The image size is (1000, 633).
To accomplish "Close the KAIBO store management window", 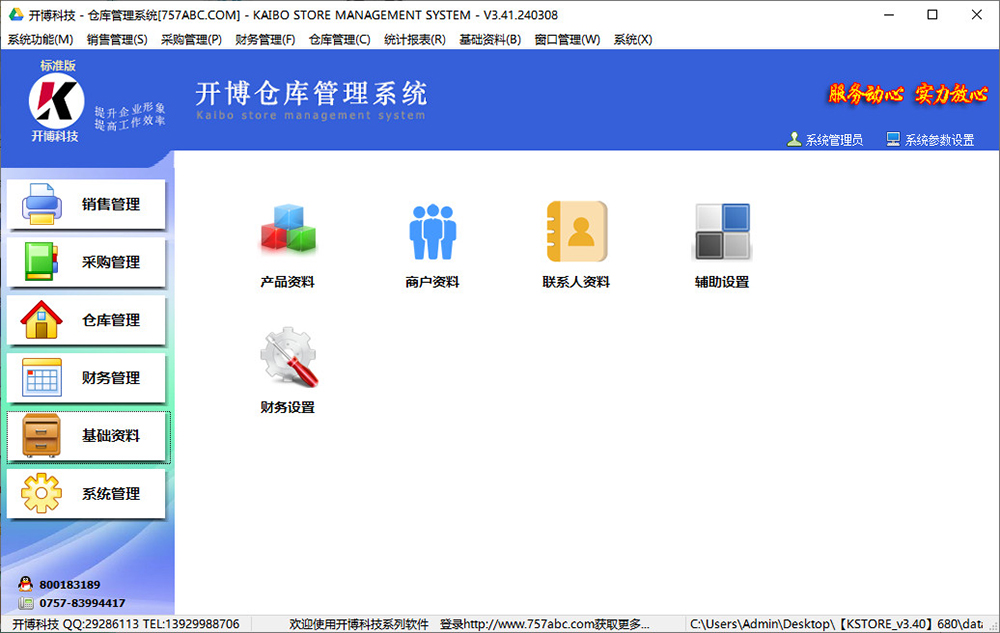I will click(x=976, y=15).
